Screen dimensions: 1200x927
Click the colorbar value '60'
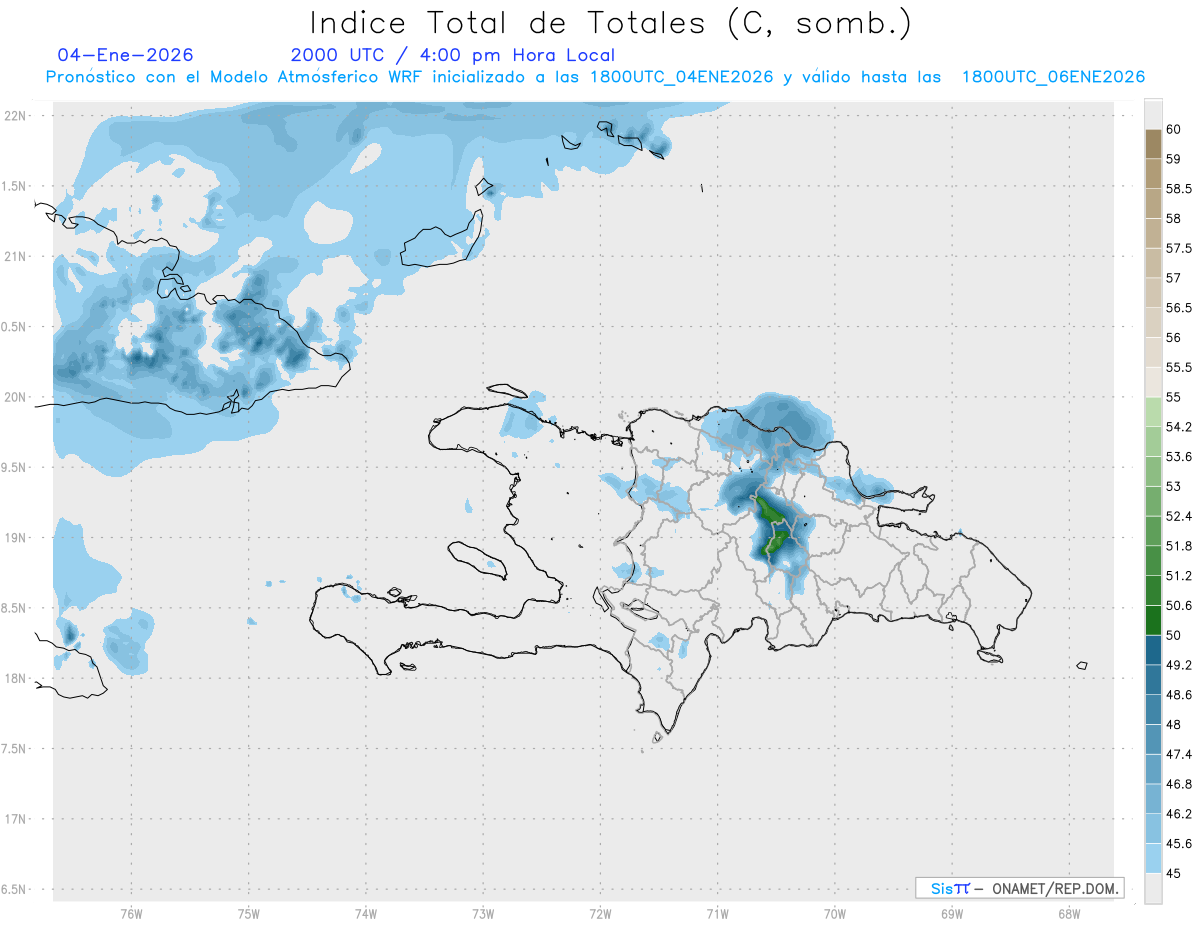(x=1173, y=129)
